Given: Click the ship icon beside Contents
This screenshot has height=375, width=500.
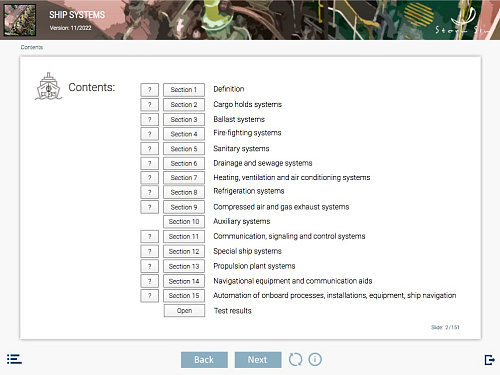Looking at the screenshot, I should [49, 86].
